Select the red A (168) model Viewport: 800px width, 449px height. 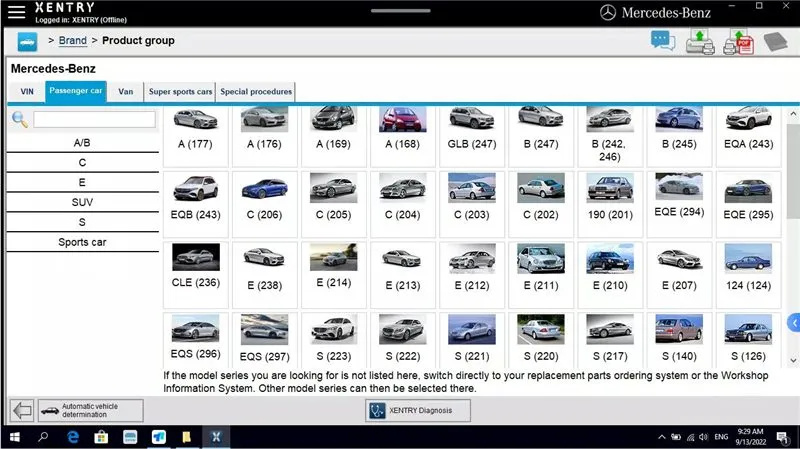[403, 136]
